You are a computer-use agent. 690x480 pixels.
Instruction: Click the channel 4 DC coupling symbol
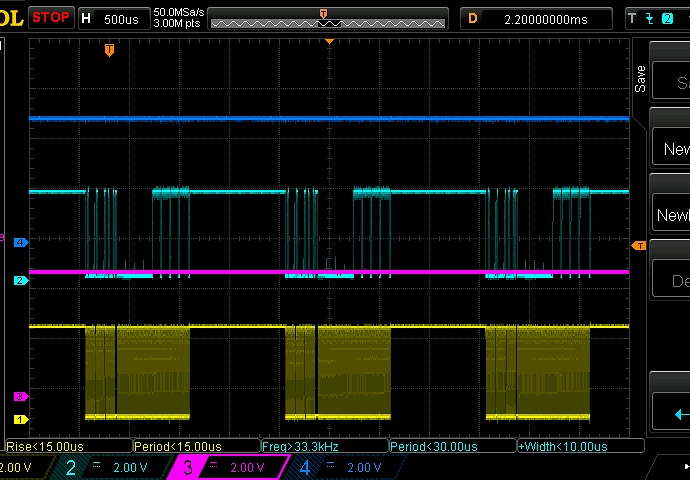pyautogui.click(x=330, y=465)
